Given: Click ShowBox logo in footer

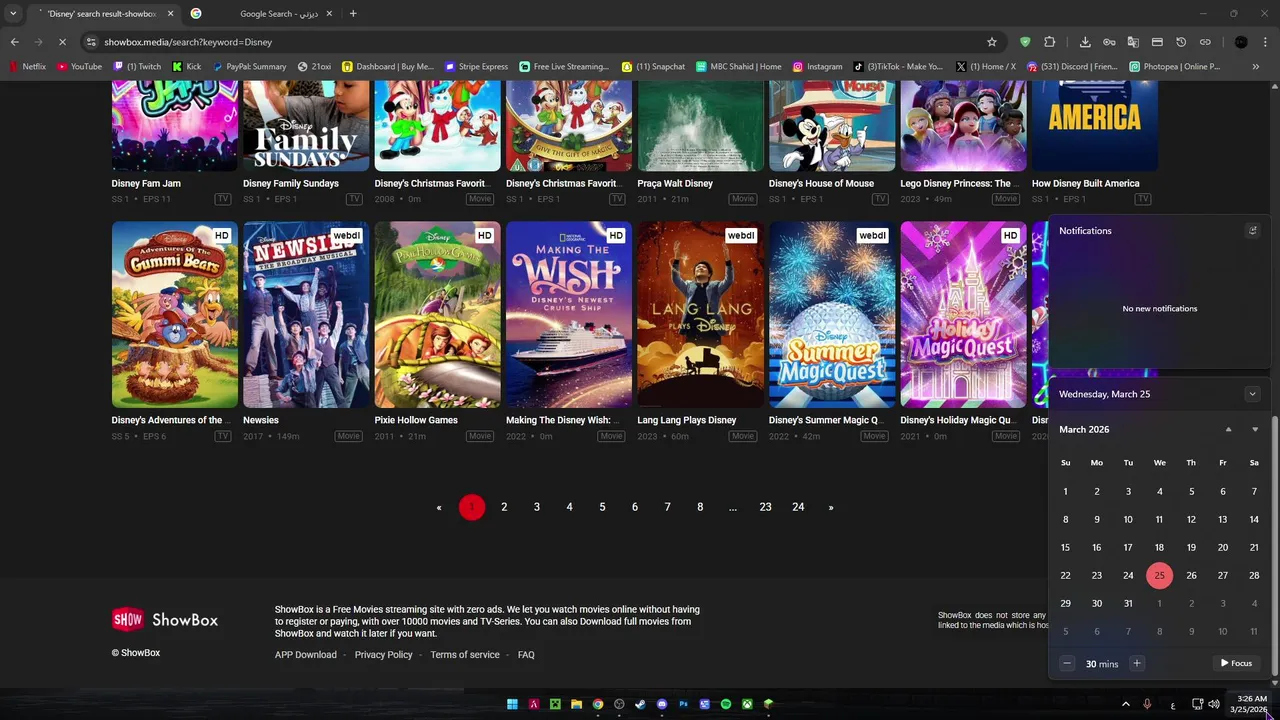Looking at the screenshot, I should tap(165, 620).
